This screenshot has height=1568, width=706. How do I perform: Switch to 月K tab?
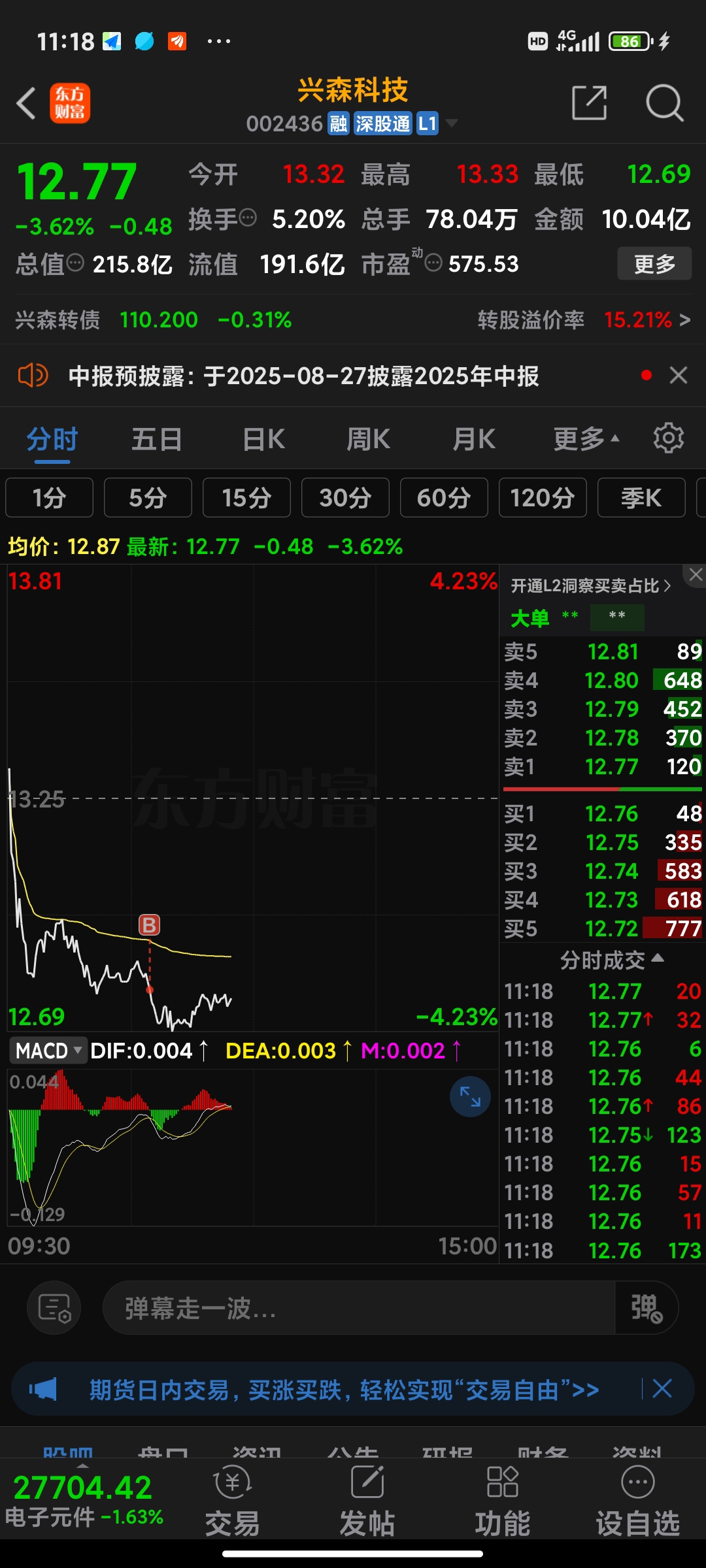474,438
